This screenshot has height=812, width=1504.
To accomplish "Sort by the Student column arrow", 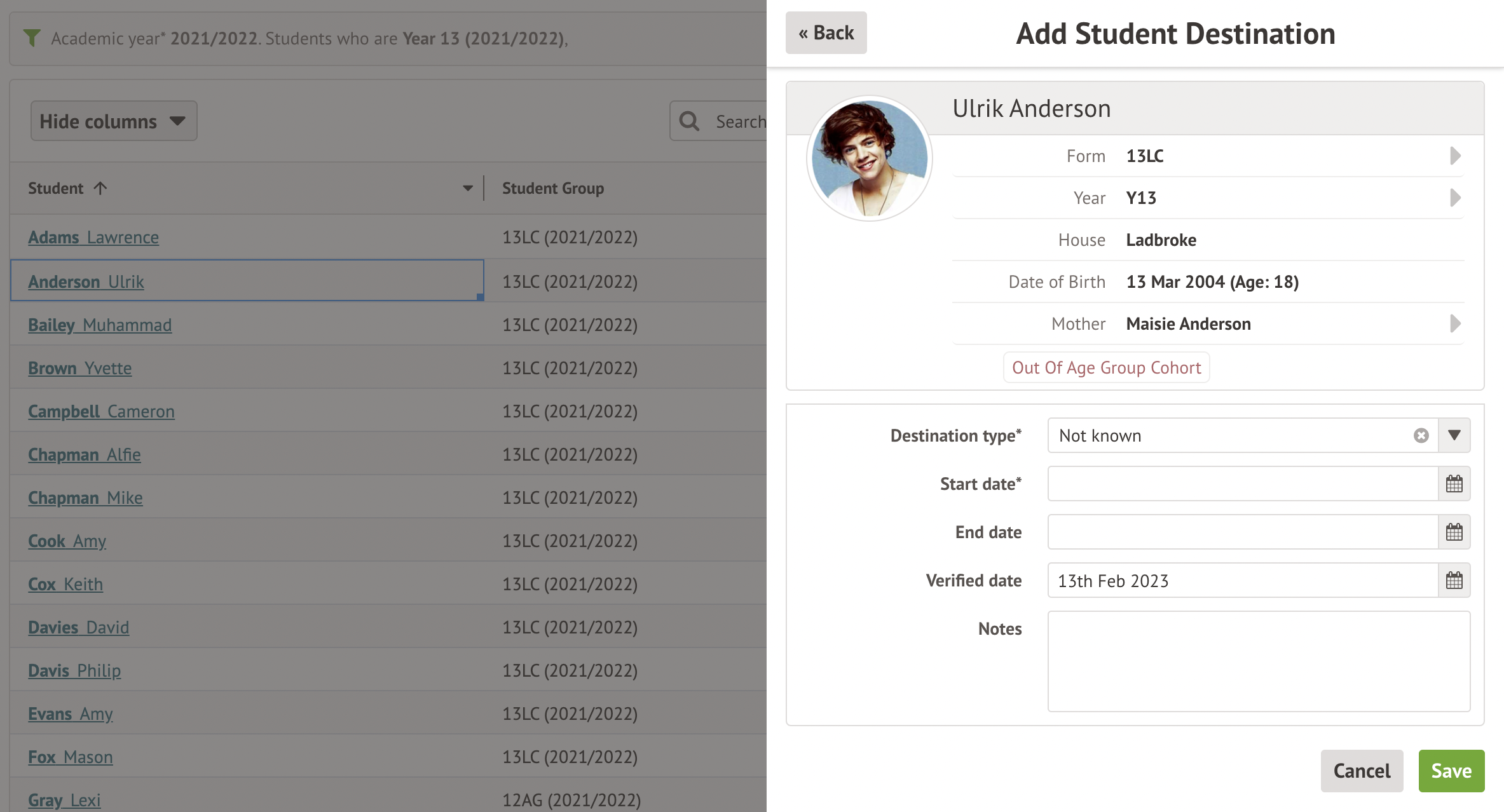I will pos(100,189).
